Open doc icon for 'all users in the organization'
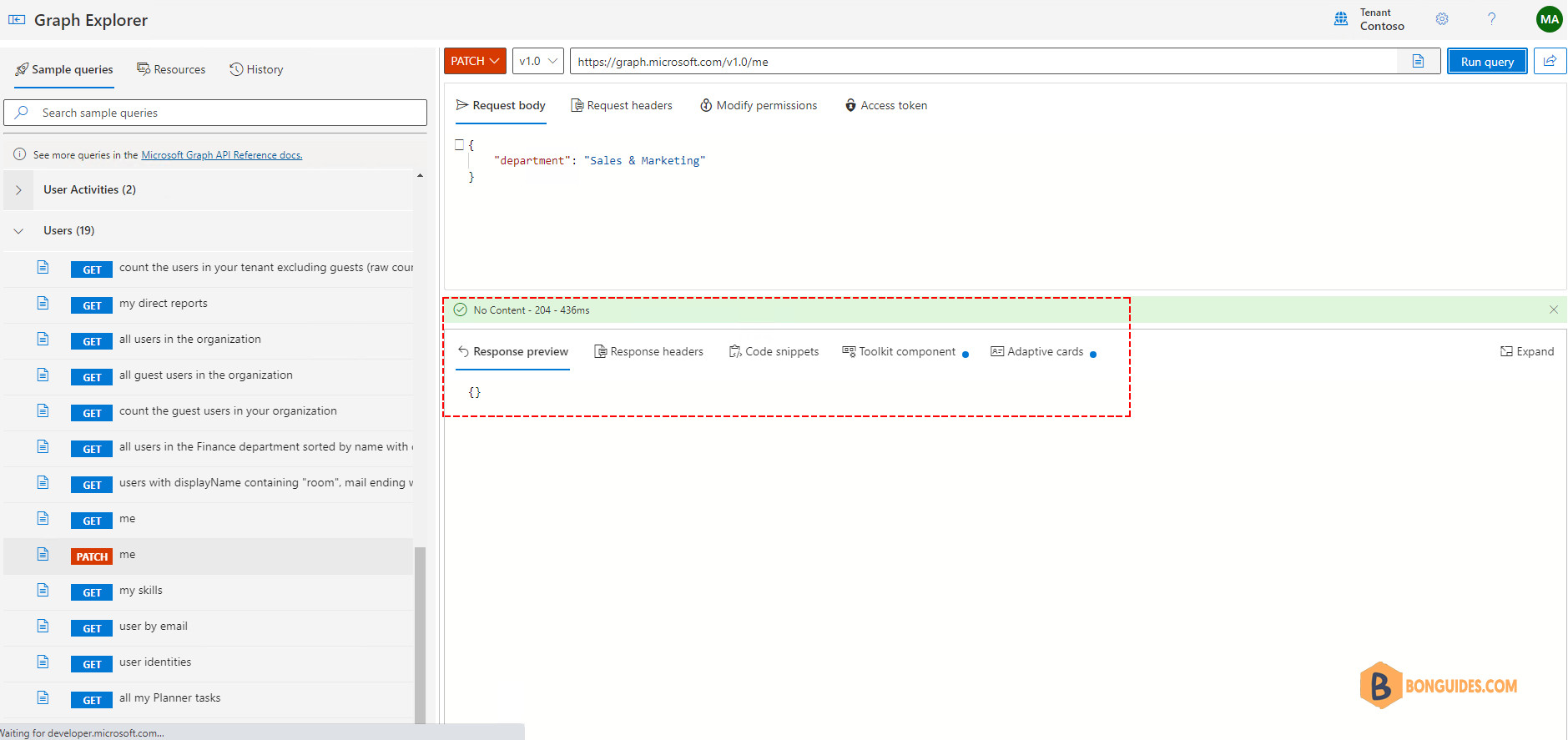1568x740 pixels. click(x=43, y=339)
